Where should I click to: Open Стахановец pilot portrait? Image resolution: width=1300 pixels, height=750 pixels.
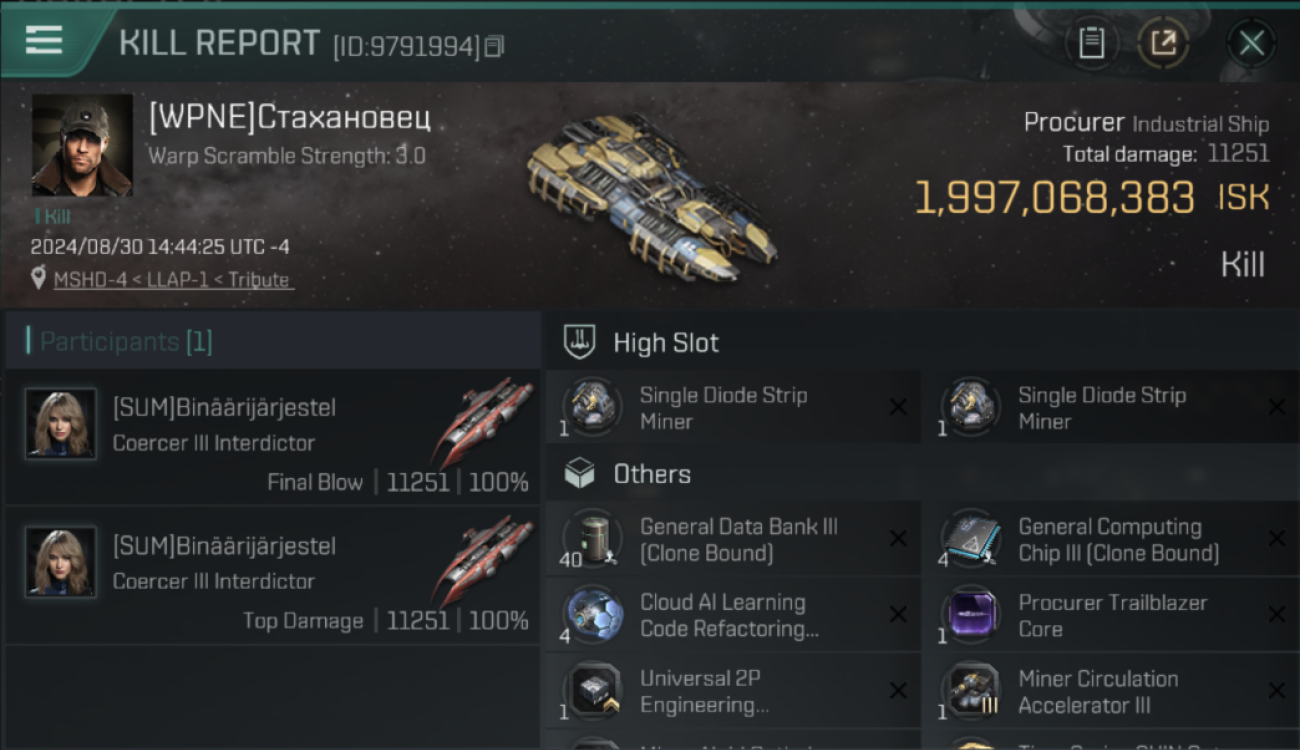click(x=82, y=145)
